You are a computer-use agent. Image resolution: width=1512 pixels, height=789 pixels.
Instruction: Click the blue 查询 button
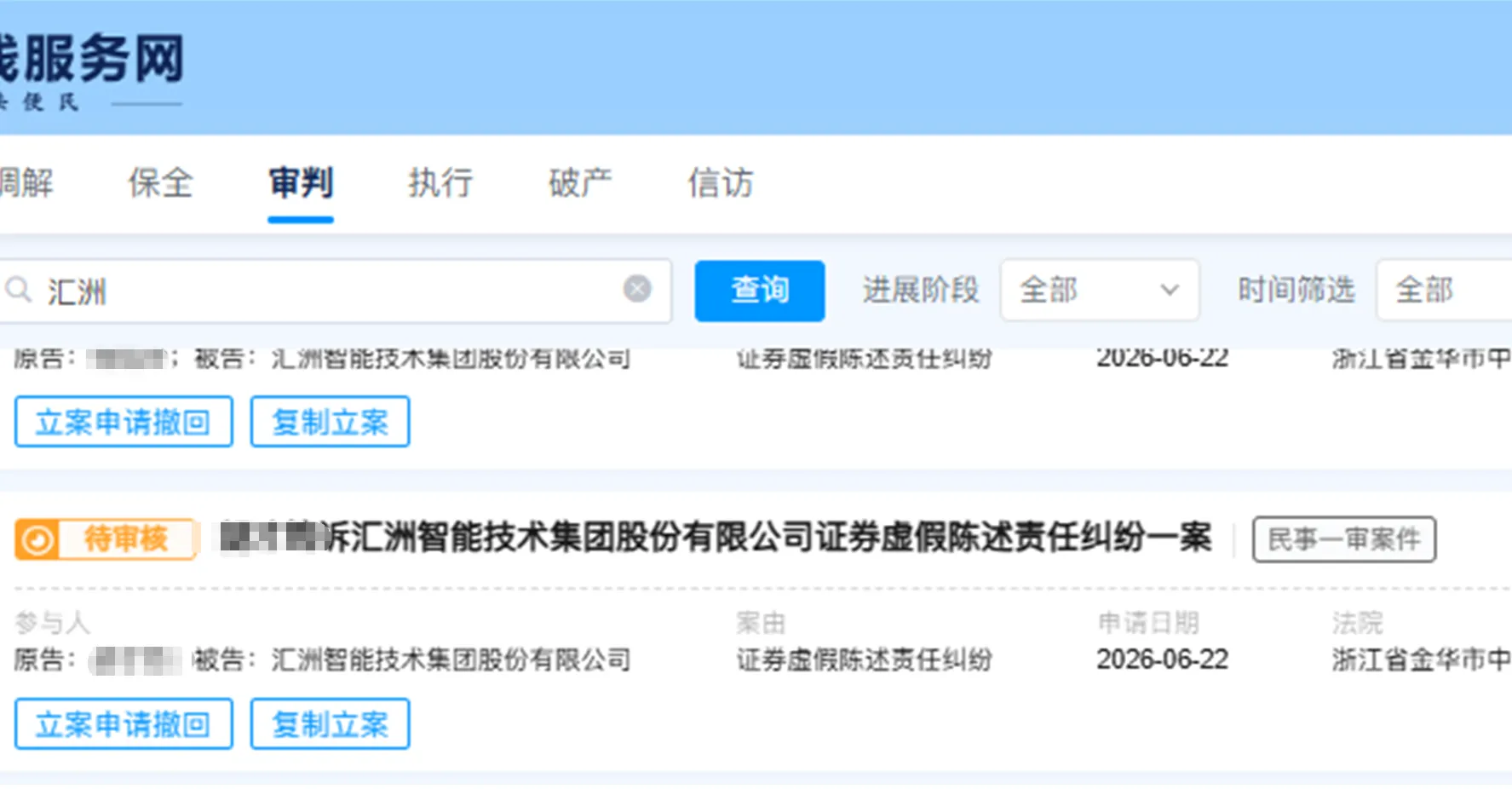tap(760, 291)
